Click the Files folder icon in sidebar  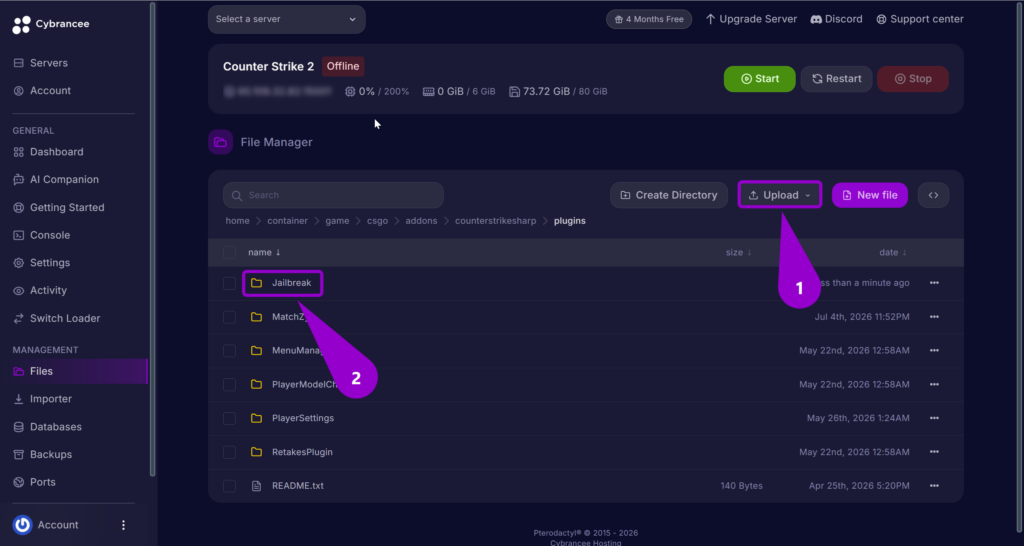coord(18,371)
